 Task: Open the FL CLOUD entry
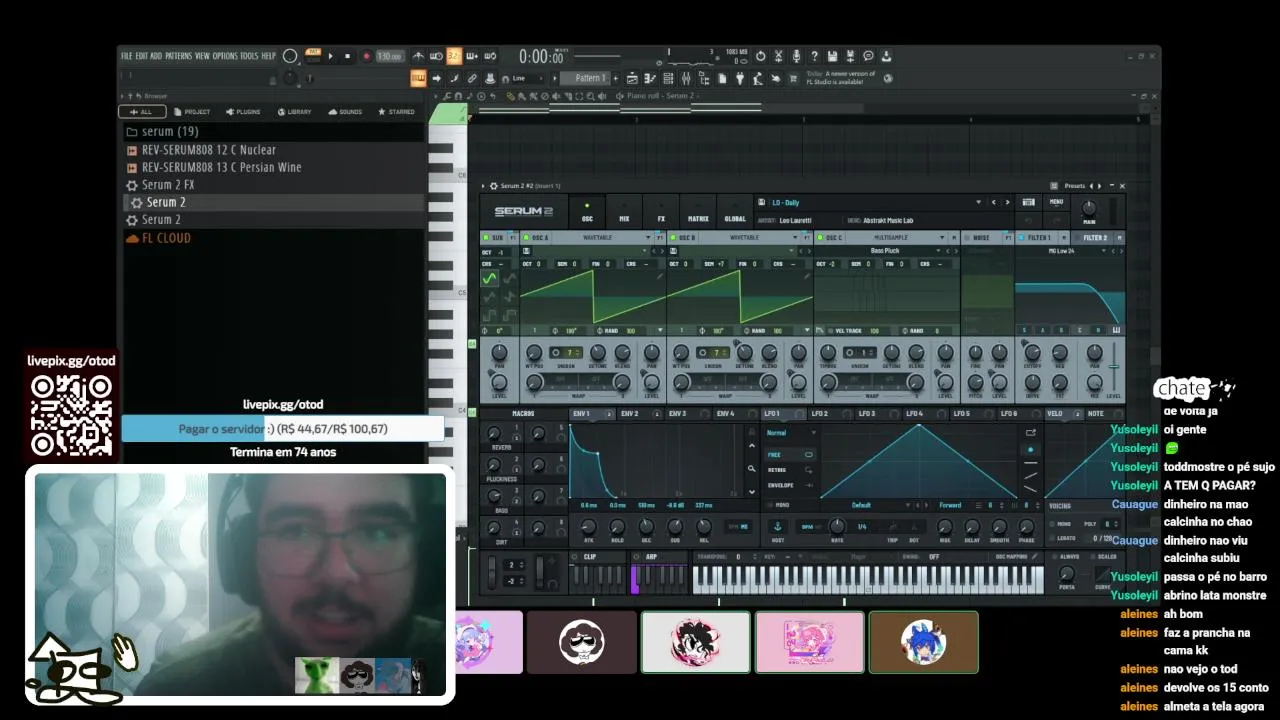click(272, 238)
